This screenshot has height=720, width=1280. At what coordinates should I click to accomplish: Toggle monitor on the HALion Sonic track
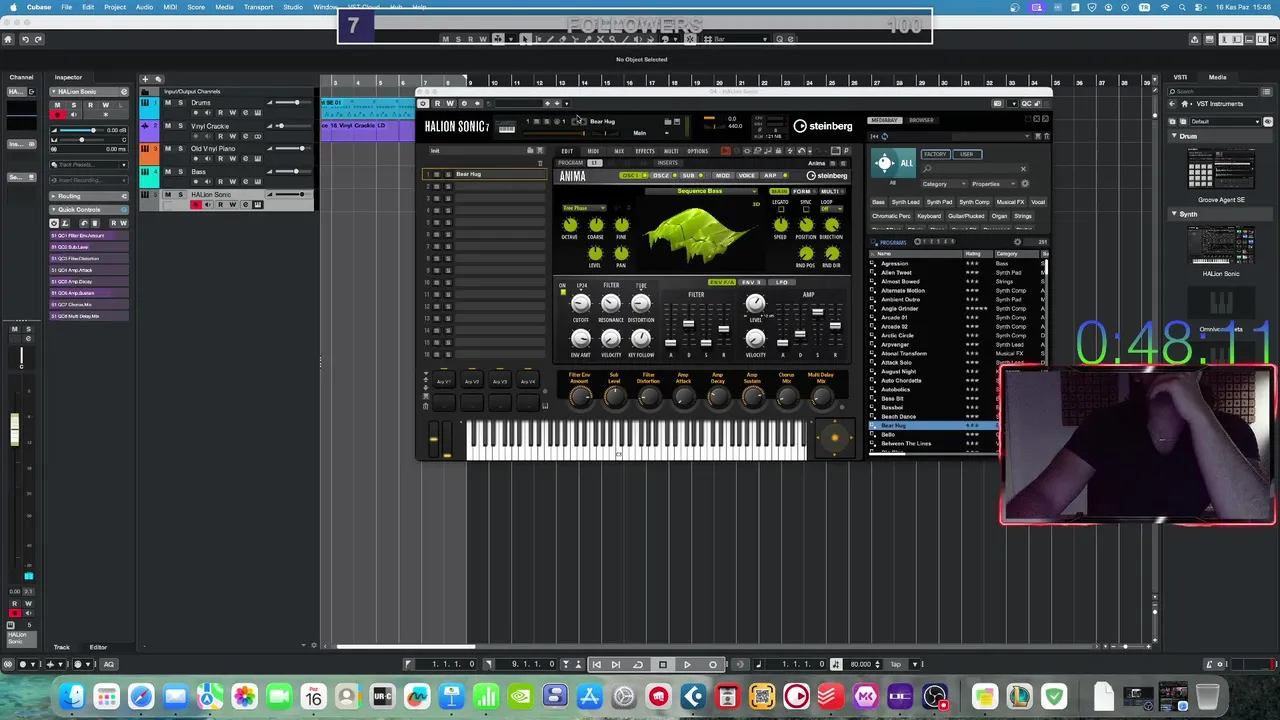[x=208, y=205]
